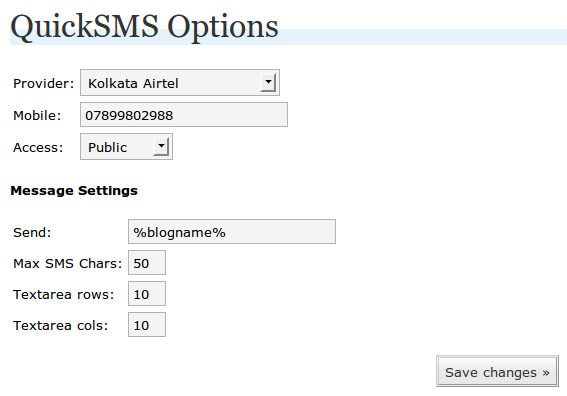Click the Send field containing %blogname%
The image size is (567, 396).
[232, 232]
